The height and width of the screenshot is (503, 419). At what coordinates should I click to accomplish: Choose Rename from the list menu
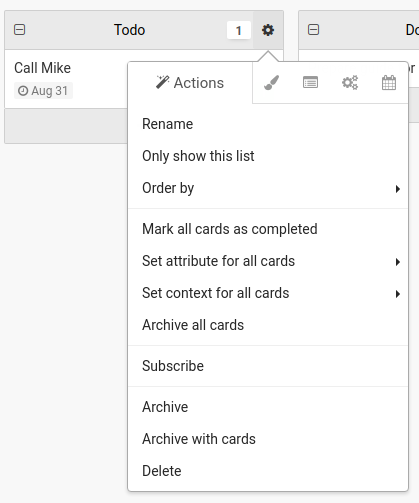tap(268, 124)
